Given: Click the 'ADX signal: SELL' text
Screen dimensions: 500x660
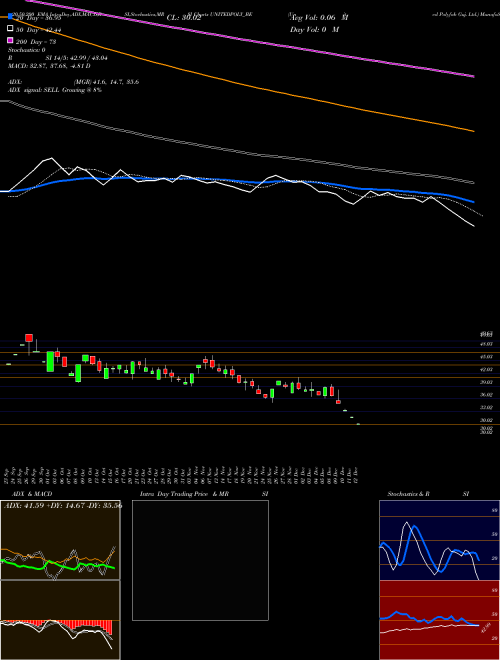Looking at the screenshot, I should point(34,90).
